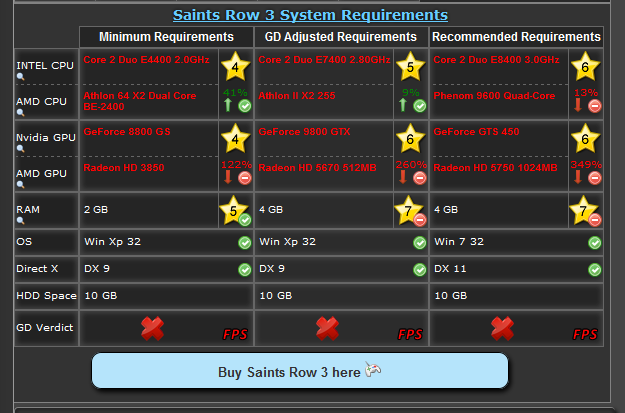Image resolution: width=625 pixels, height=413 pixels.
Task: Open Athlon 64 X2 Dual Core BE-2400 link
Action: tap(140, 101)
